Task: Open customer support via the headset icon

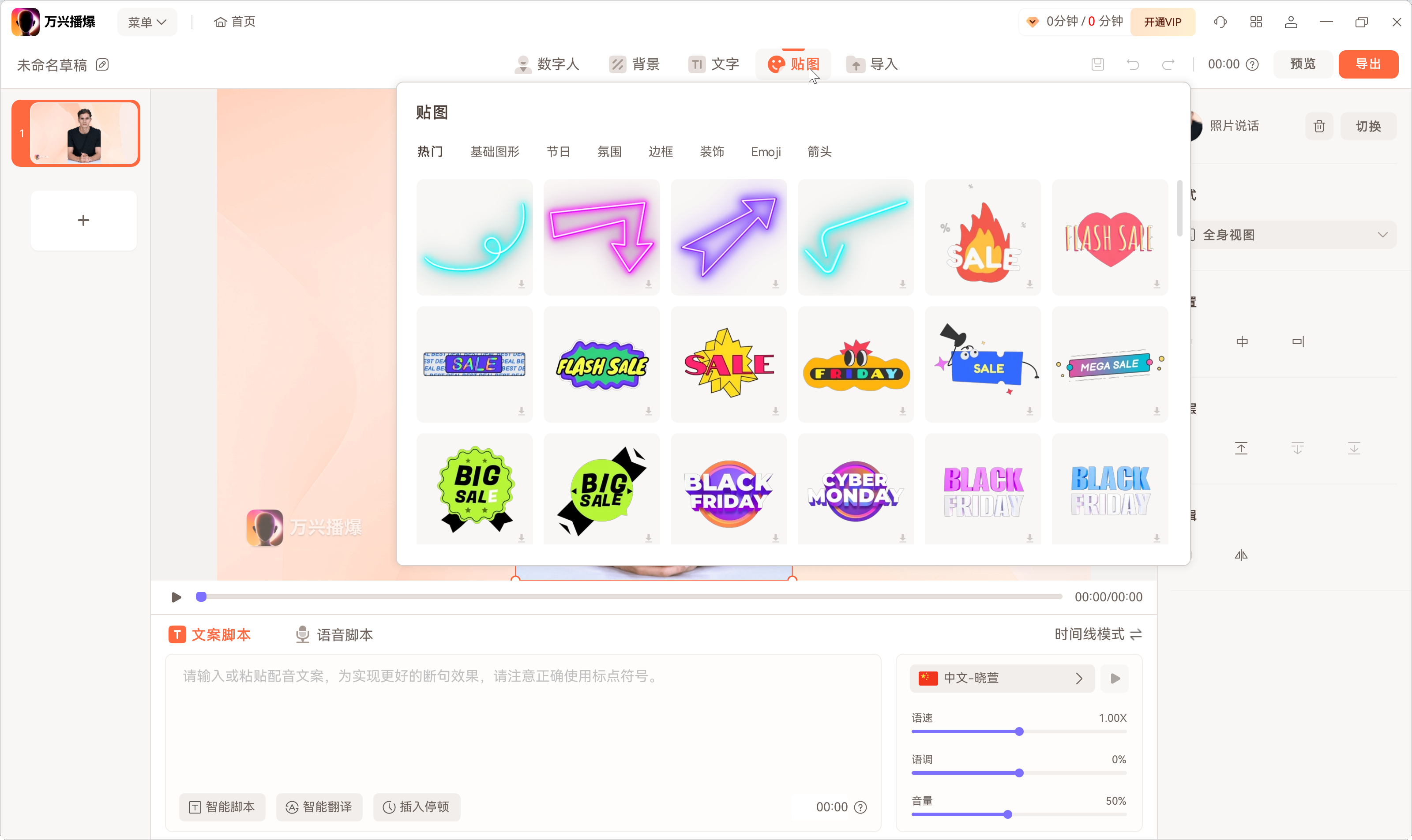Action: click(x=1220, y=22)
